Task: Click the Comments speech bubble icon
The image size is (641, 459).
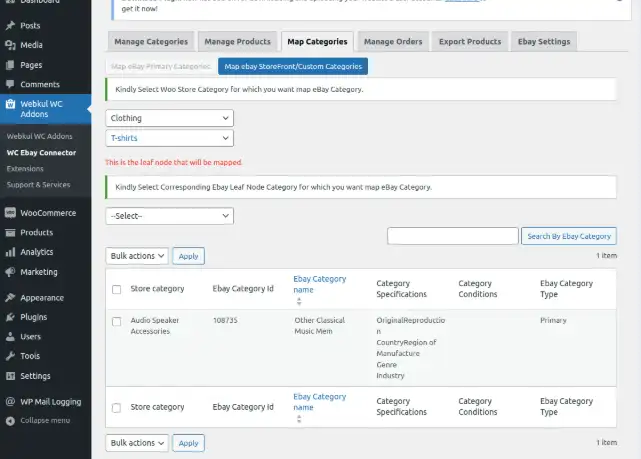Action: pyautogui.click(x=10, y=84)
